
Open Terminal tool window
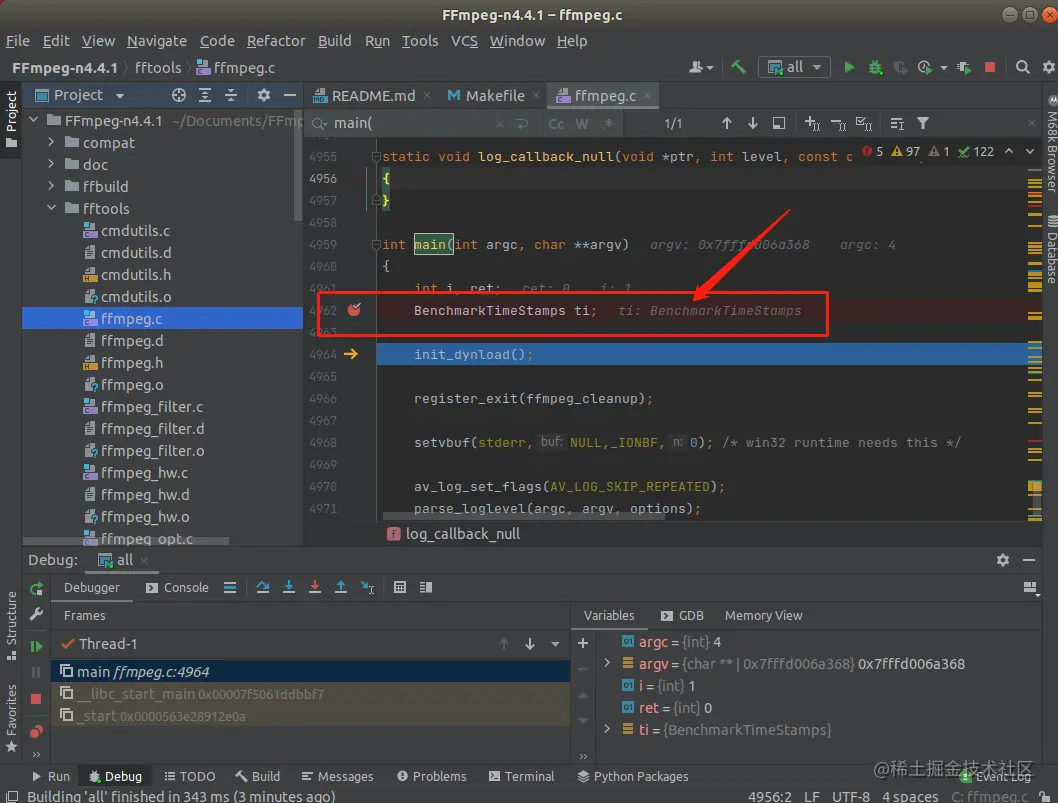(x=521, y=776)
